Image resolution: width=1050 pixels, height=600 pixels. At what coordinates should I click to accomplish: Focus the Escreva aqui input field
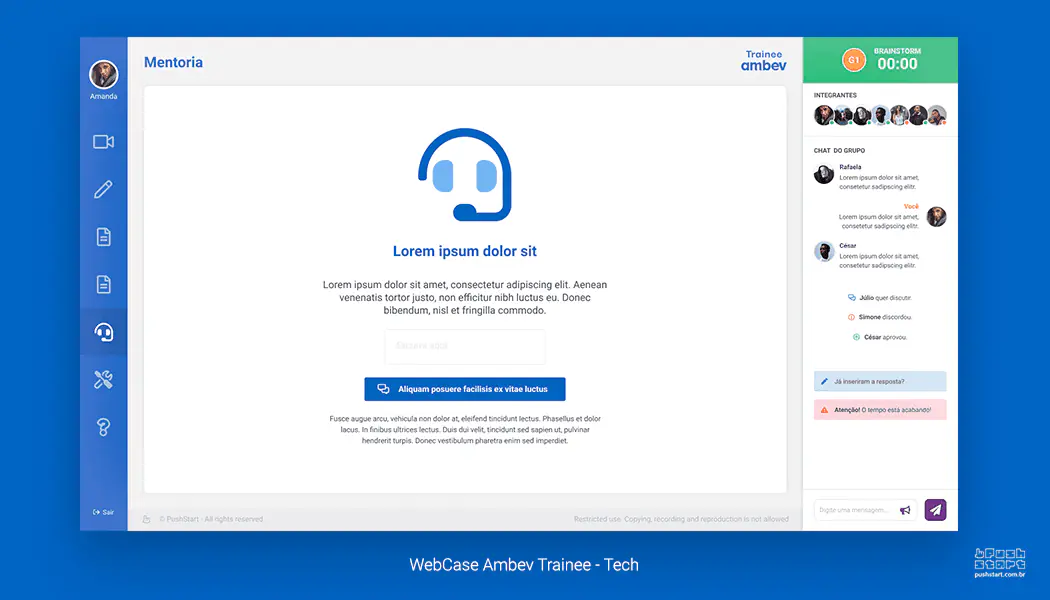click(x=465, y=346)
